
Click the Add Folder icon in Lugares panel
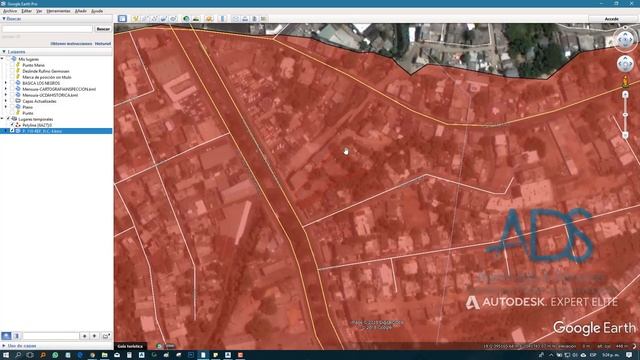(106, 336)
